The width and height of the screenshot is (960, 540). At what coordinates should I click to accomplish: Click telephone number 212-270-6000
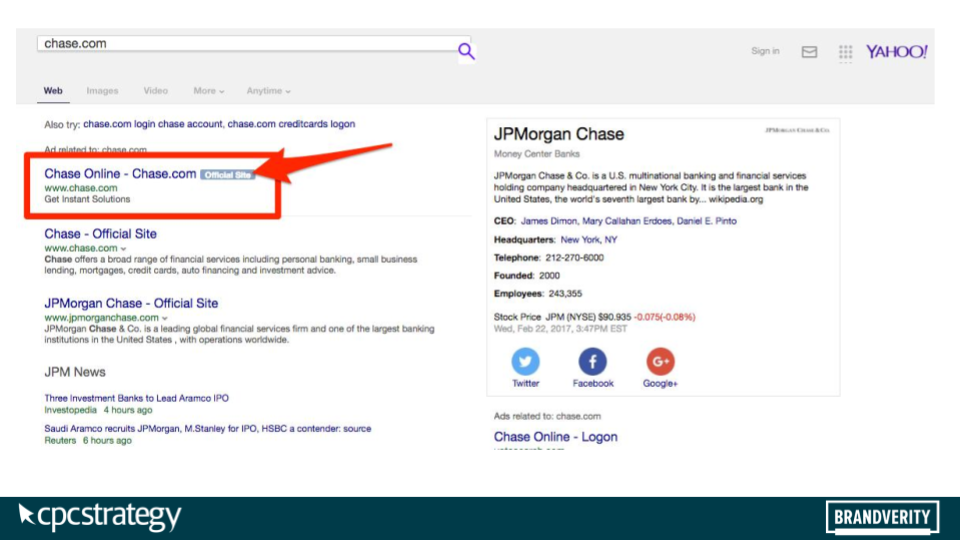click(x=574, y=258)
